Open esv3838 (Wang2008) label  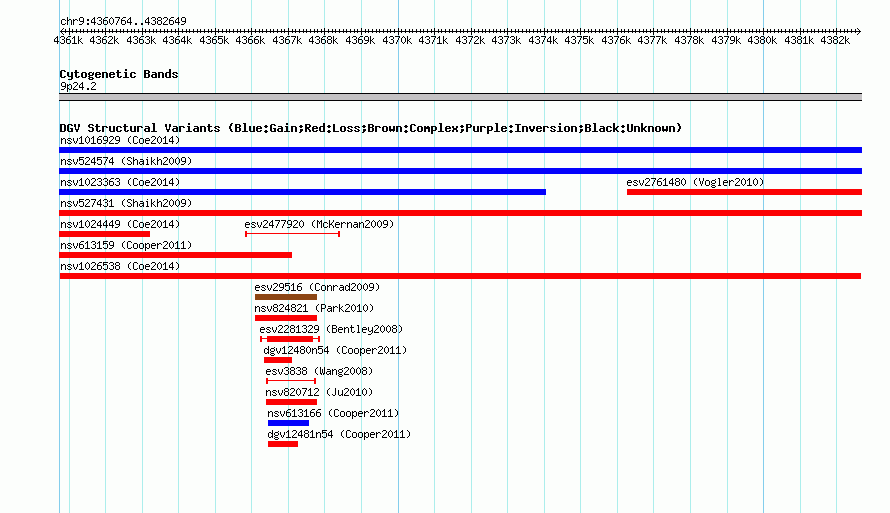pyautogui.click(x=319, y=371)
